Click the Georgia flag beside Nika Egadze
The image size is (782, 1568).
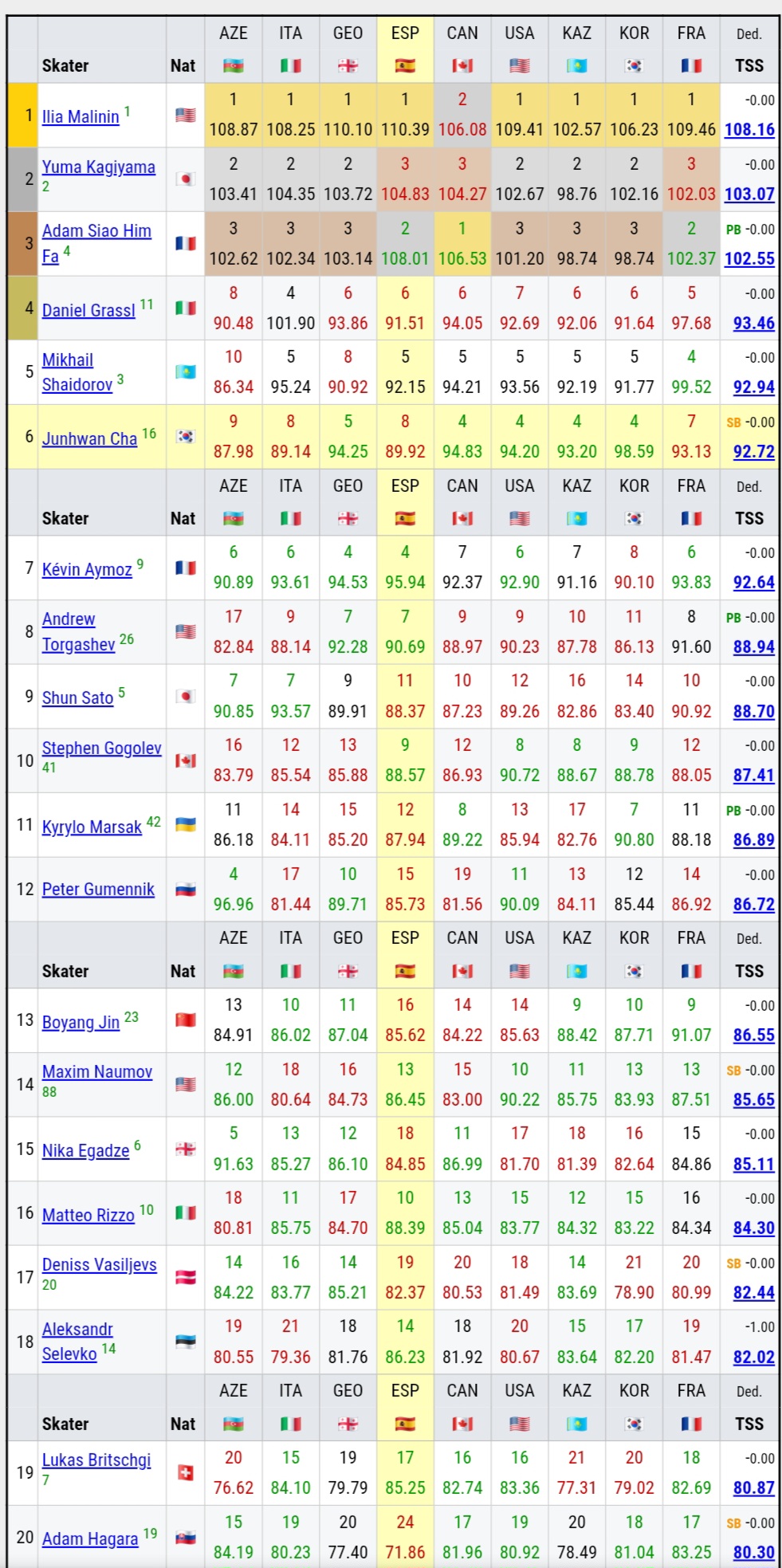(x=185, y=1149)
